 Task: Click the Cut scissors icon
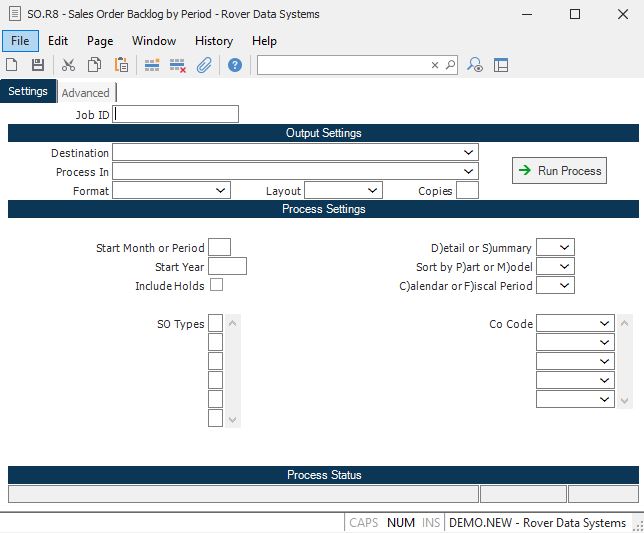(68, 65)
